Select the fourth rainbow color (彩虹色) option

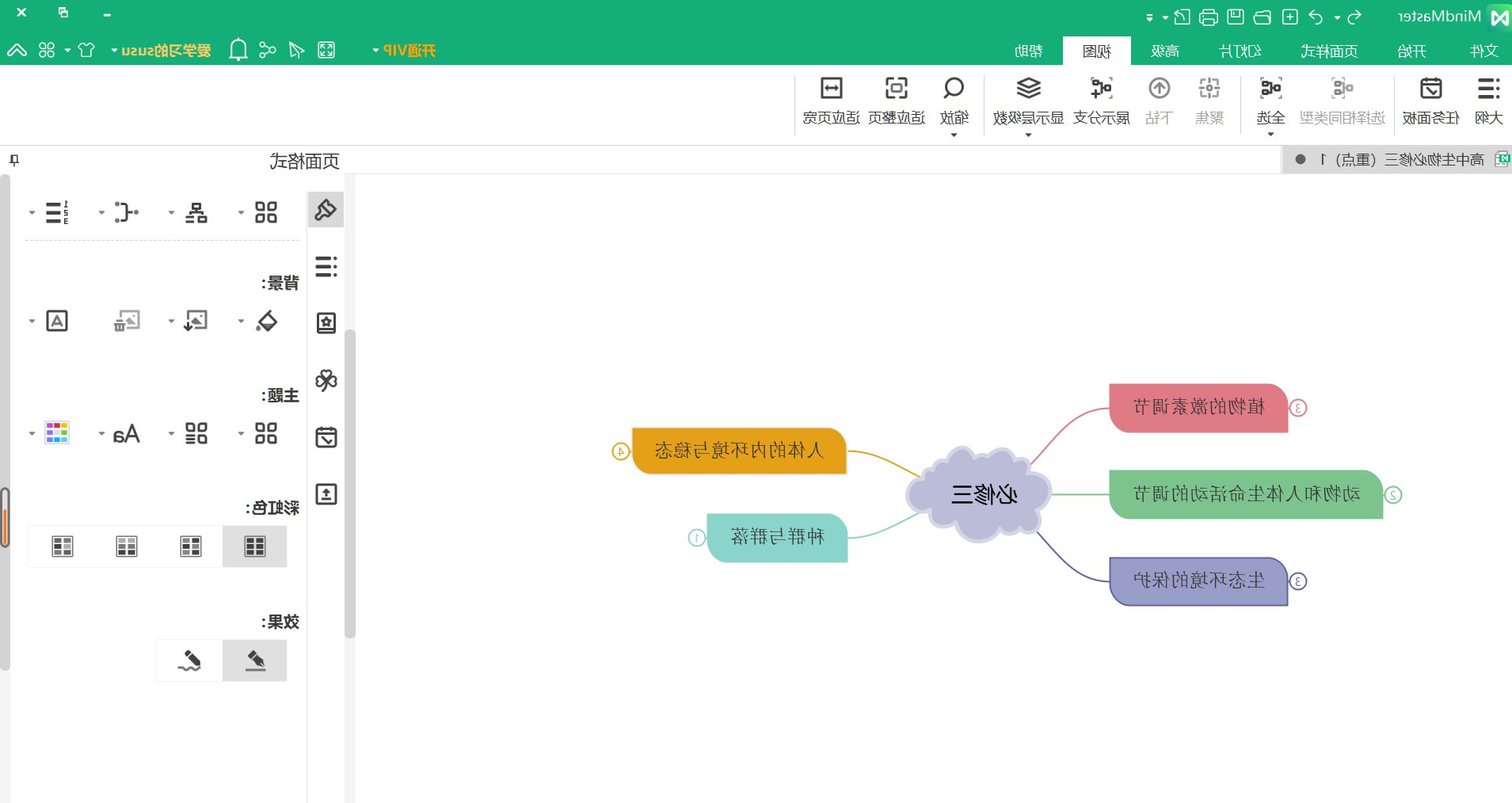62,546
